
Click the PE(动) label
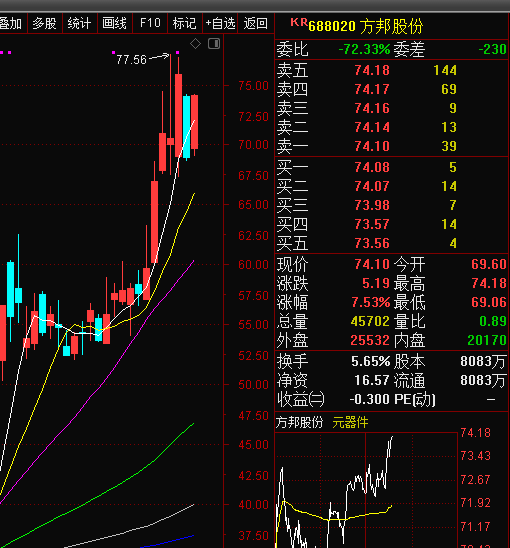tap(415, 399)
